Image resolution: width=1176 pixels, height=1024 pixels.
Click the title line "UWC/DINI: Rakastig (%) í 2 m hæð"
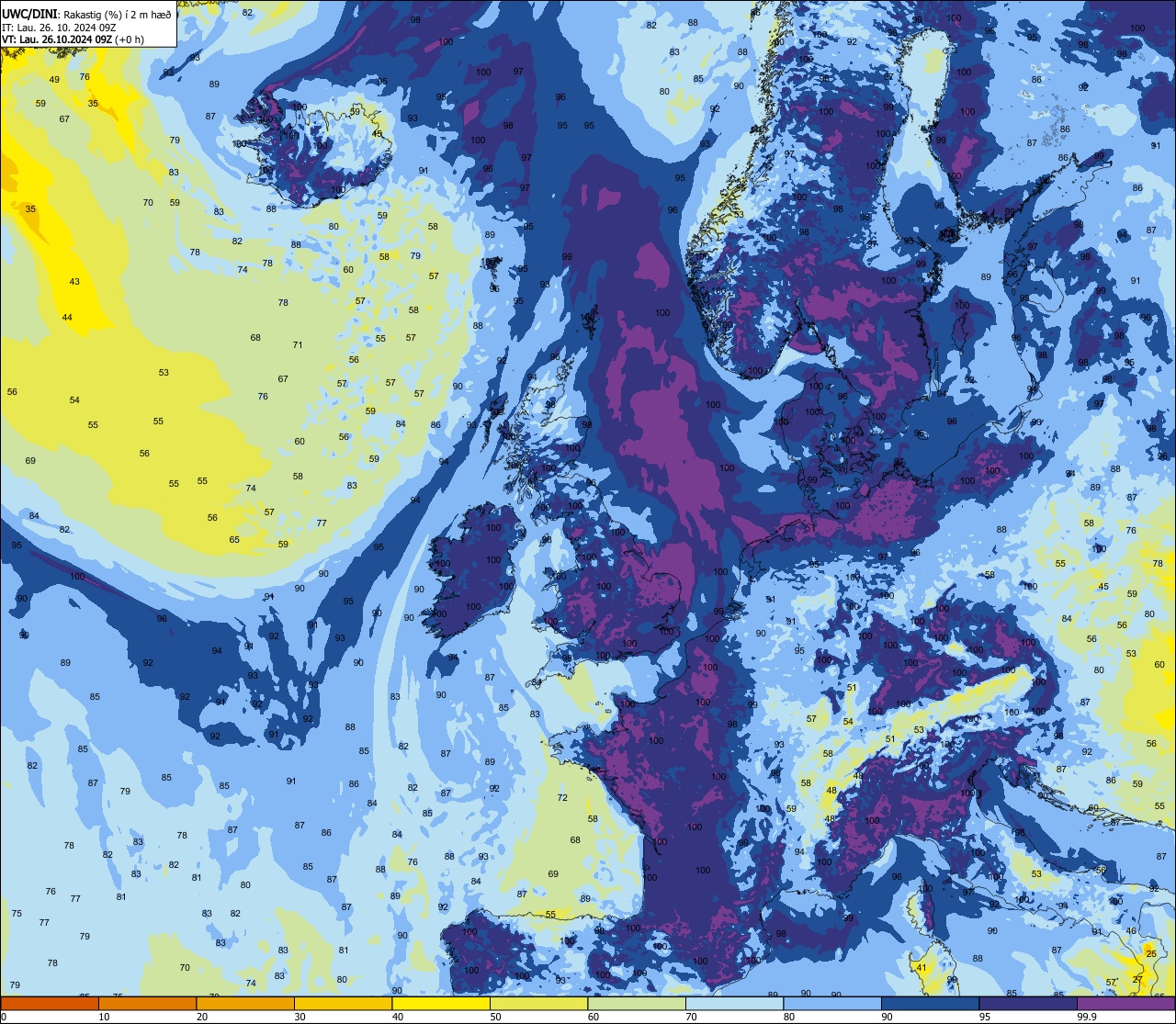(x=87, y=14)
